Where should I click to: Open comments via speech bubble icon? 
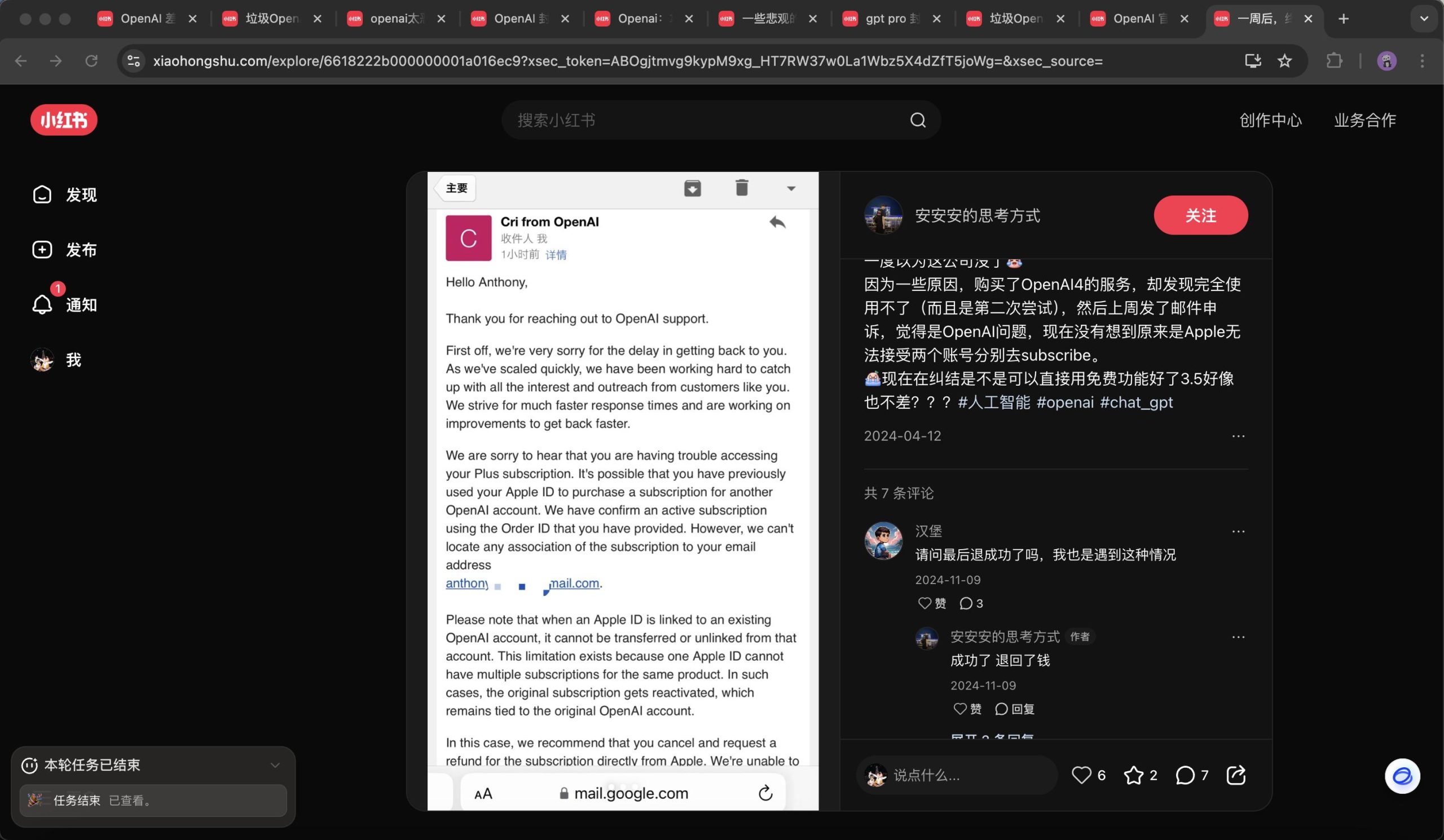(x=1185, y=775)
